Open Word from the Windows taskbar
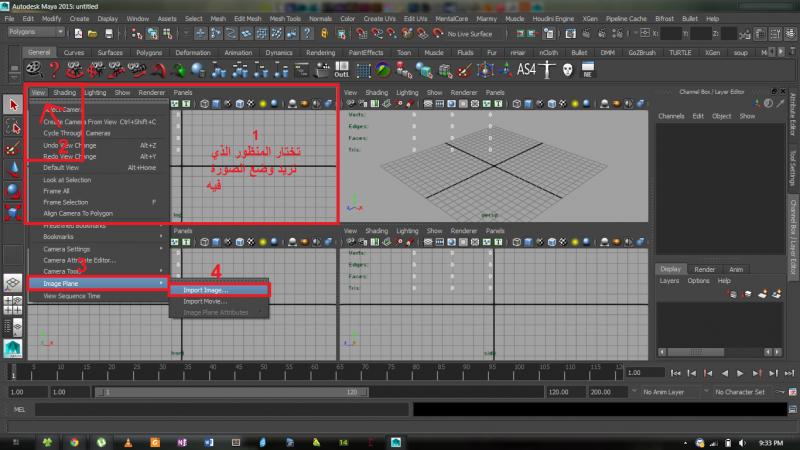The height and width of the screenshot is (450, 800). tap(209, 442)
